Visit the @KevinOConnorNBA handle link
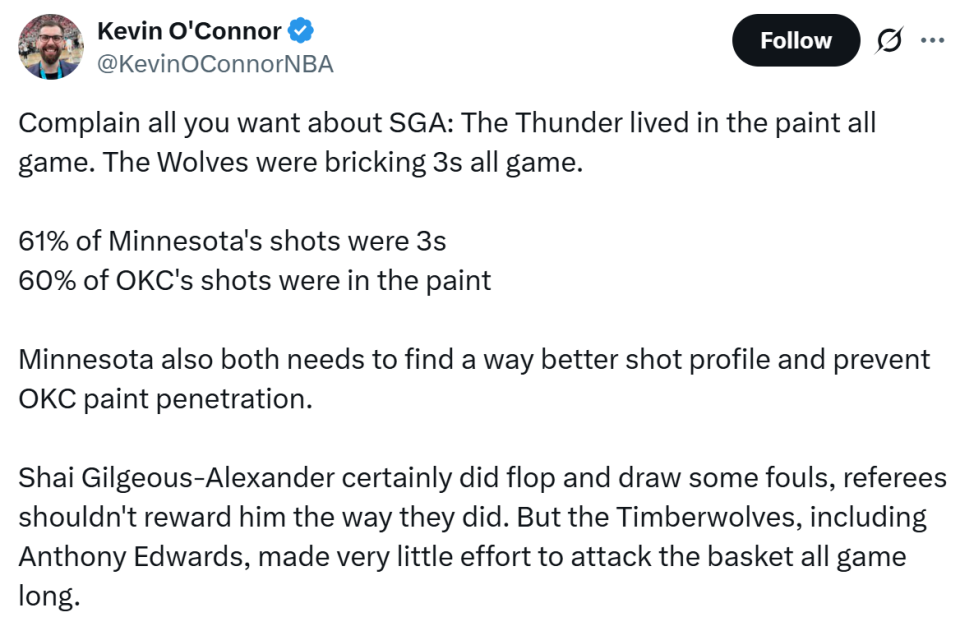The image size is (960, 640). [215, 64]
